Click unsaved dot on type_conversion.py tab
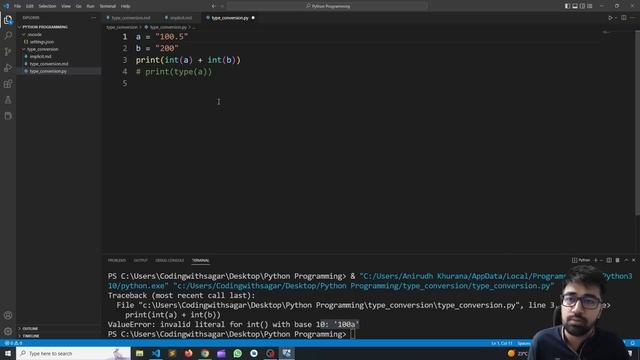The image size is (640, 360). click(x=253, y=18)
